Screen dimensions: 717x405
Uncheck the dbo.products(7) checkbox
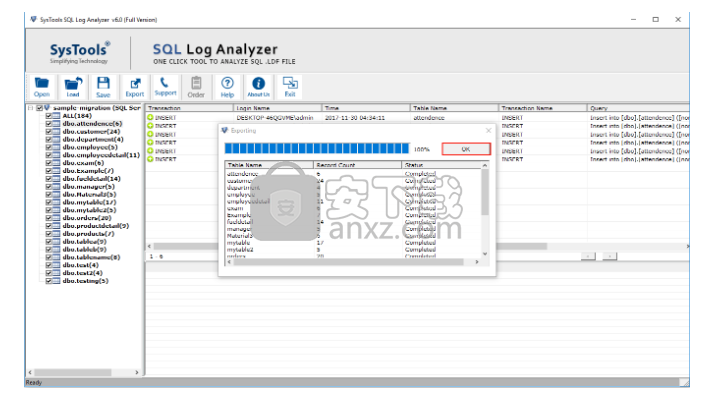point(48,234)
